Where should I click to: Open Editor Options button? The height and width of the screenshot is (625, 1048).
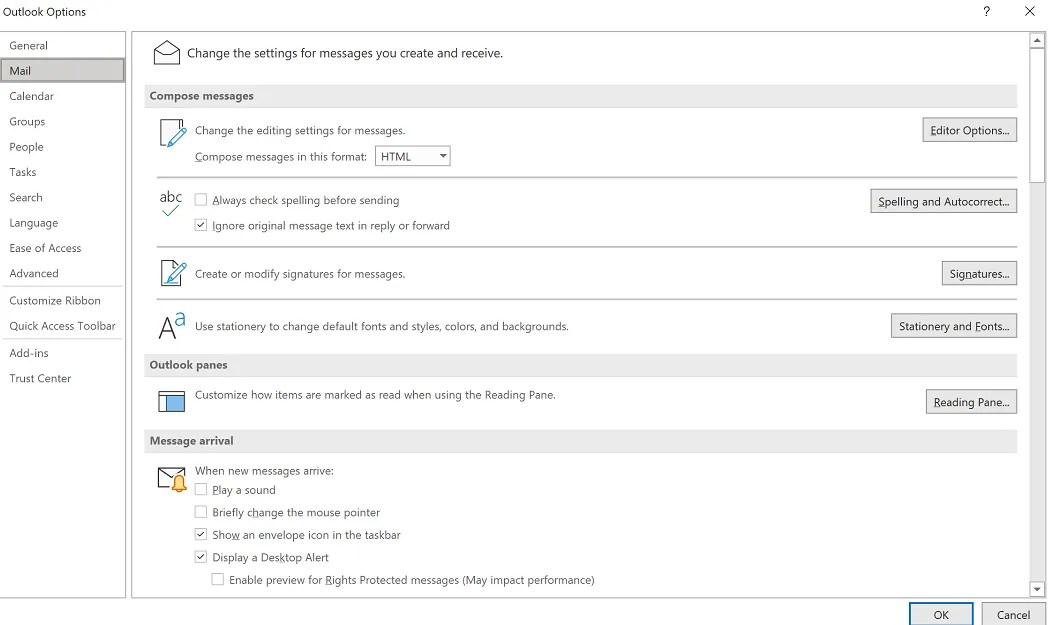[969, 130]
